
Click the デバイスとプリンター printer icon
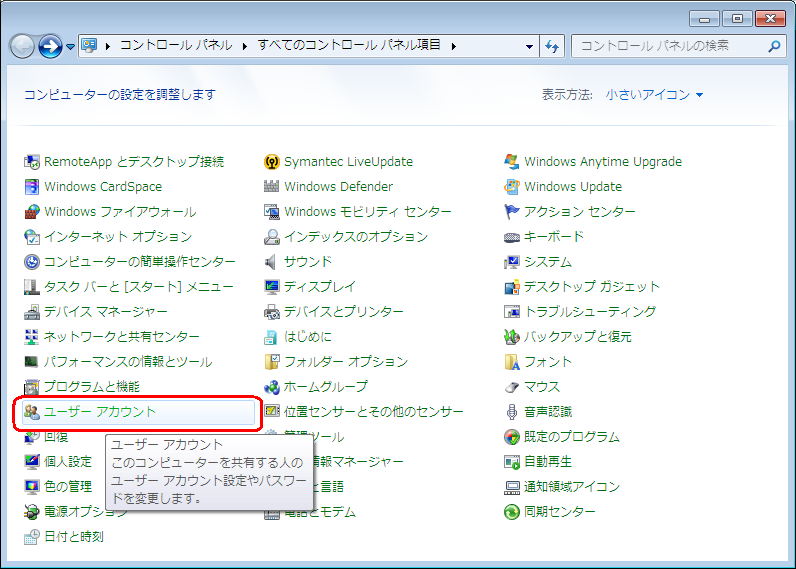pos(272,312)
